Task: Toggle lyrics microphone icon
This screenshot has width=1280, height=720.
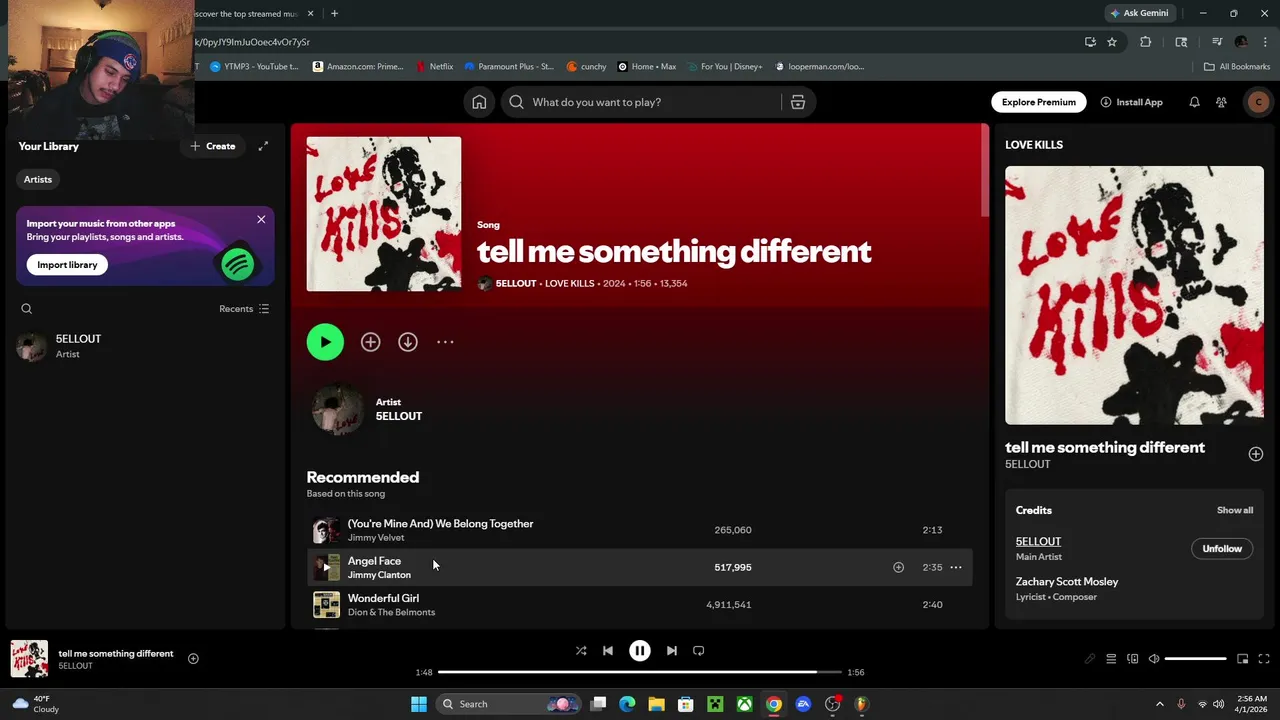Action: (x=1090, y=659)
